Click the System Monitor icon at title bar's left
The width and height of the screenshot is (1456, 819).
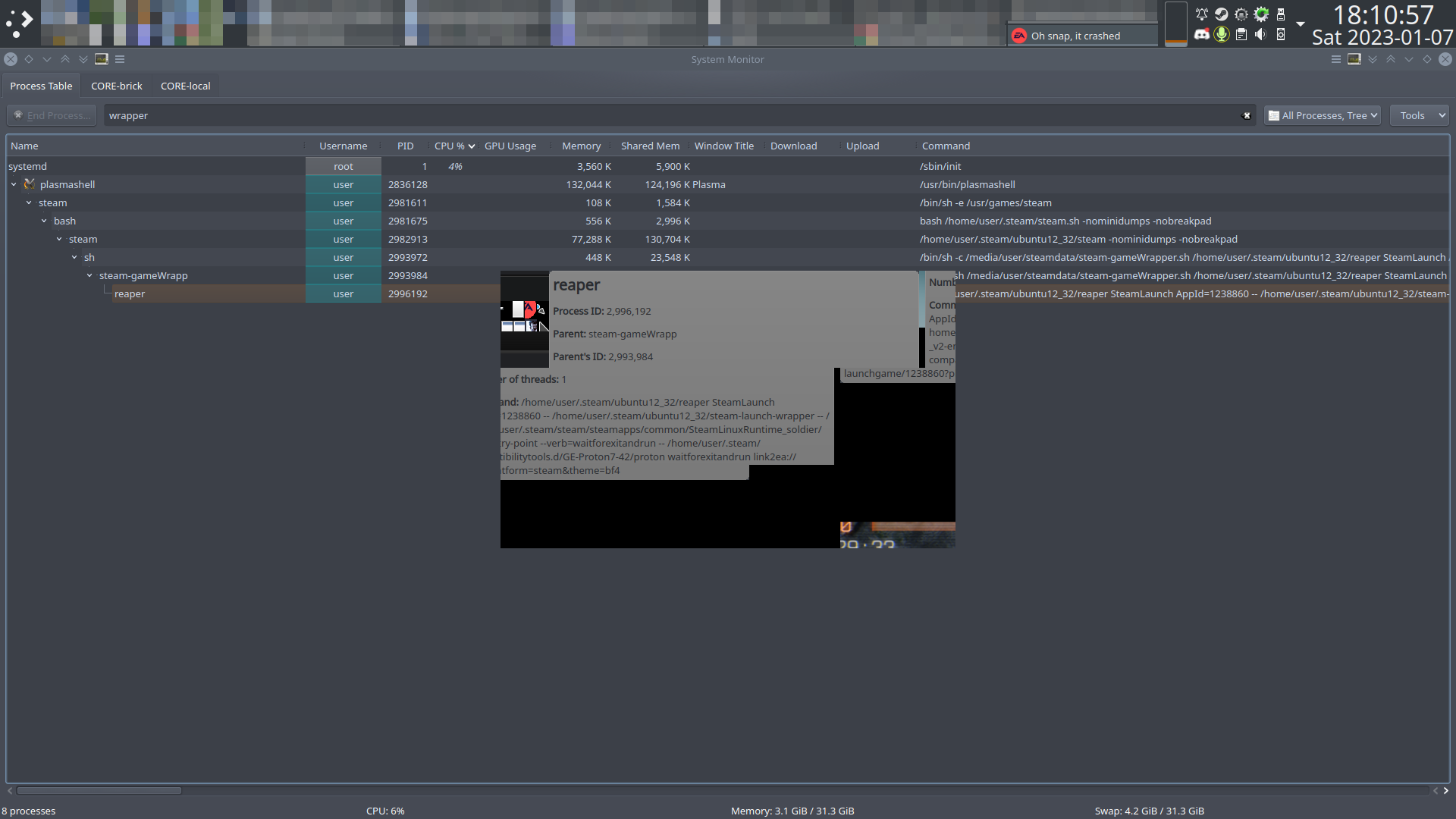tap(102, 59)
